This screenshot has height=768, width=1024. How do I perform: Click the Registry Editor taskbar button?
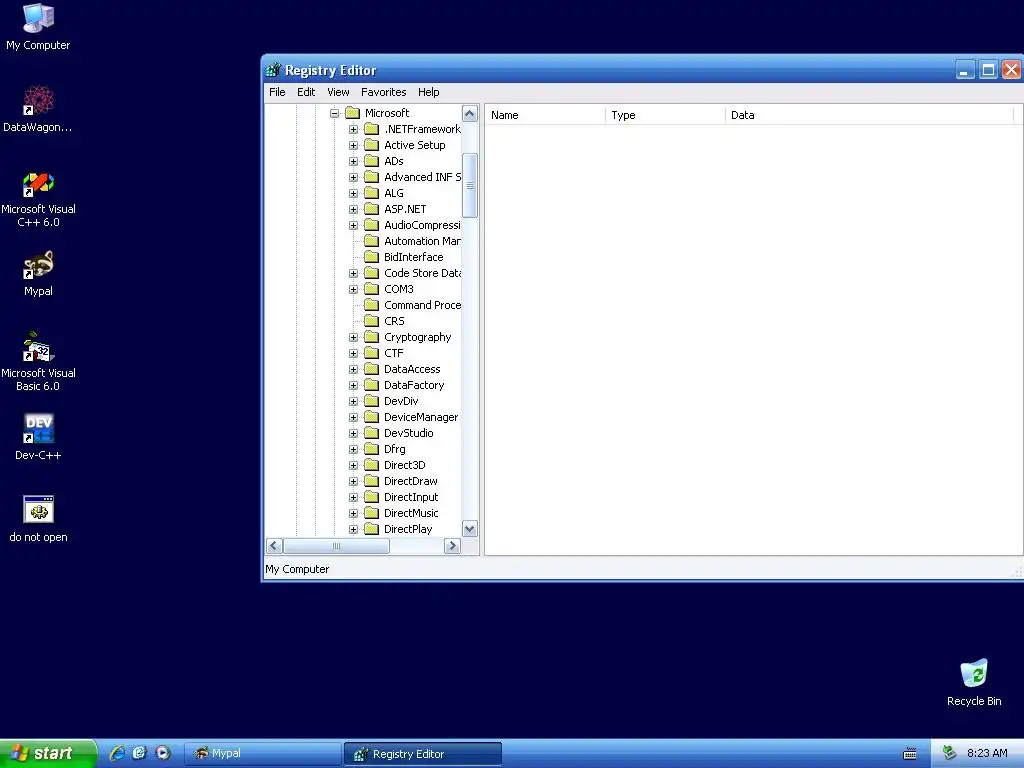[423, 754]
